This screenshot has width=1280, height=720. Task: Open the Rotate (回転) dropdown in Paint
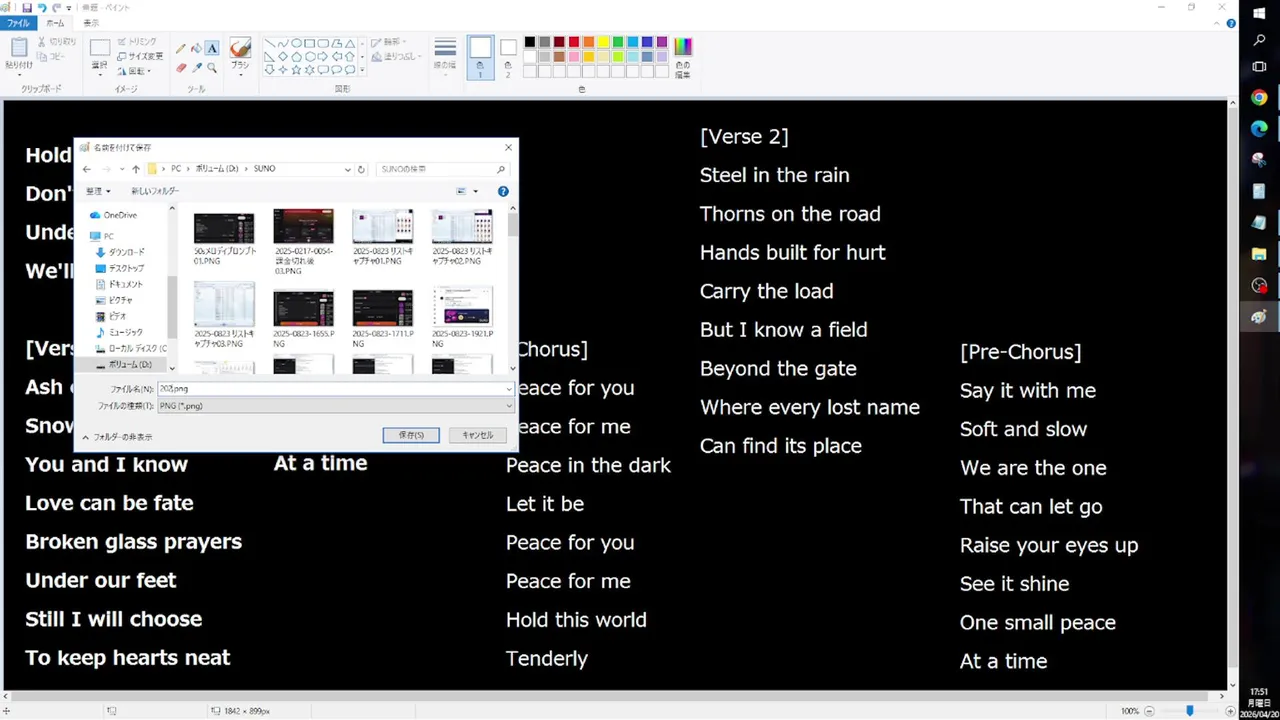134,71
